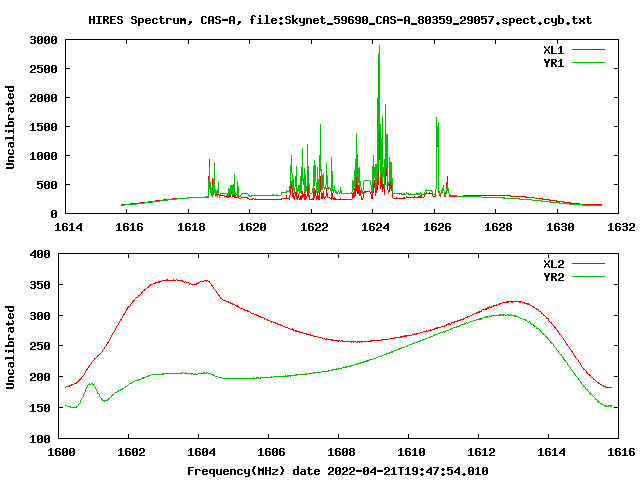Select the YR1 legend label
Viewport: 640px width, 480px height.
click(553, 63)
